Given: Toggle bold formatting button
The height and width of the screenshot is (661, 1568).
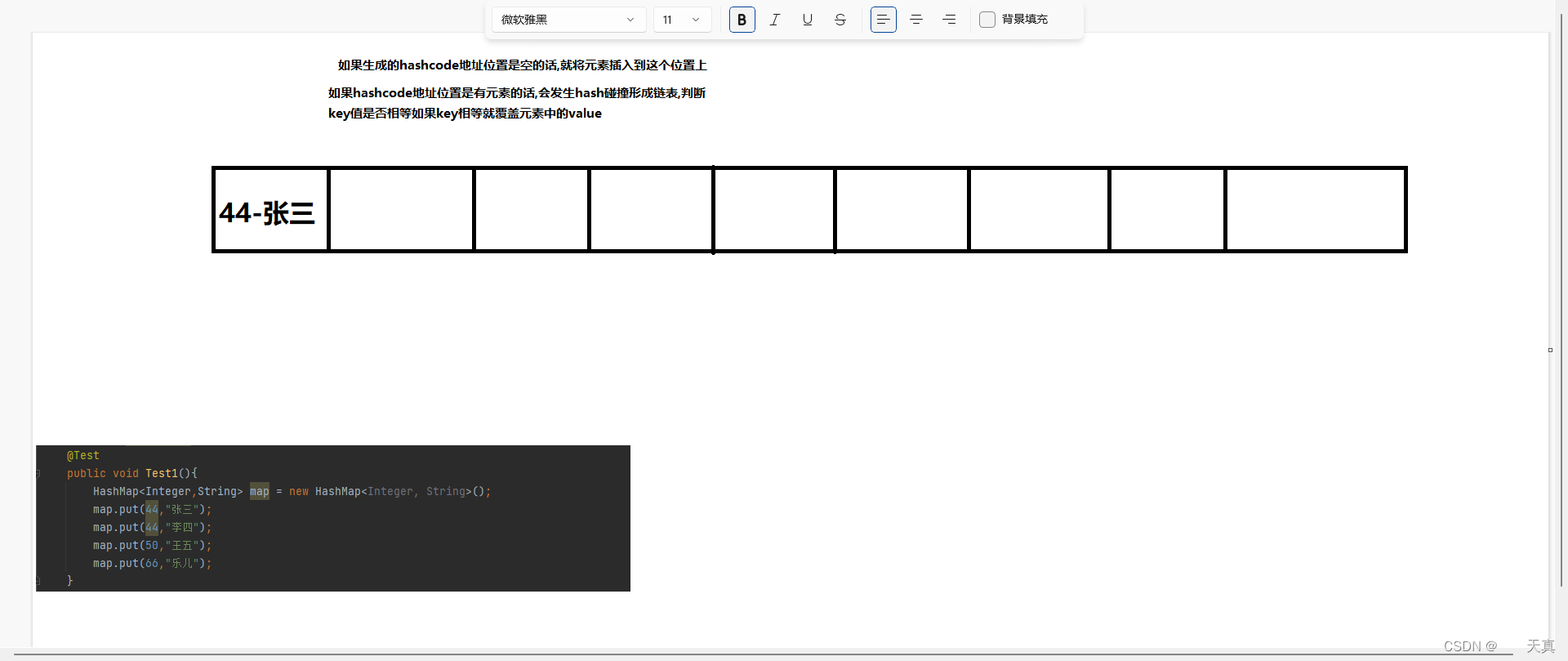Looking at the screenshot, I should [x=742, y=20].
